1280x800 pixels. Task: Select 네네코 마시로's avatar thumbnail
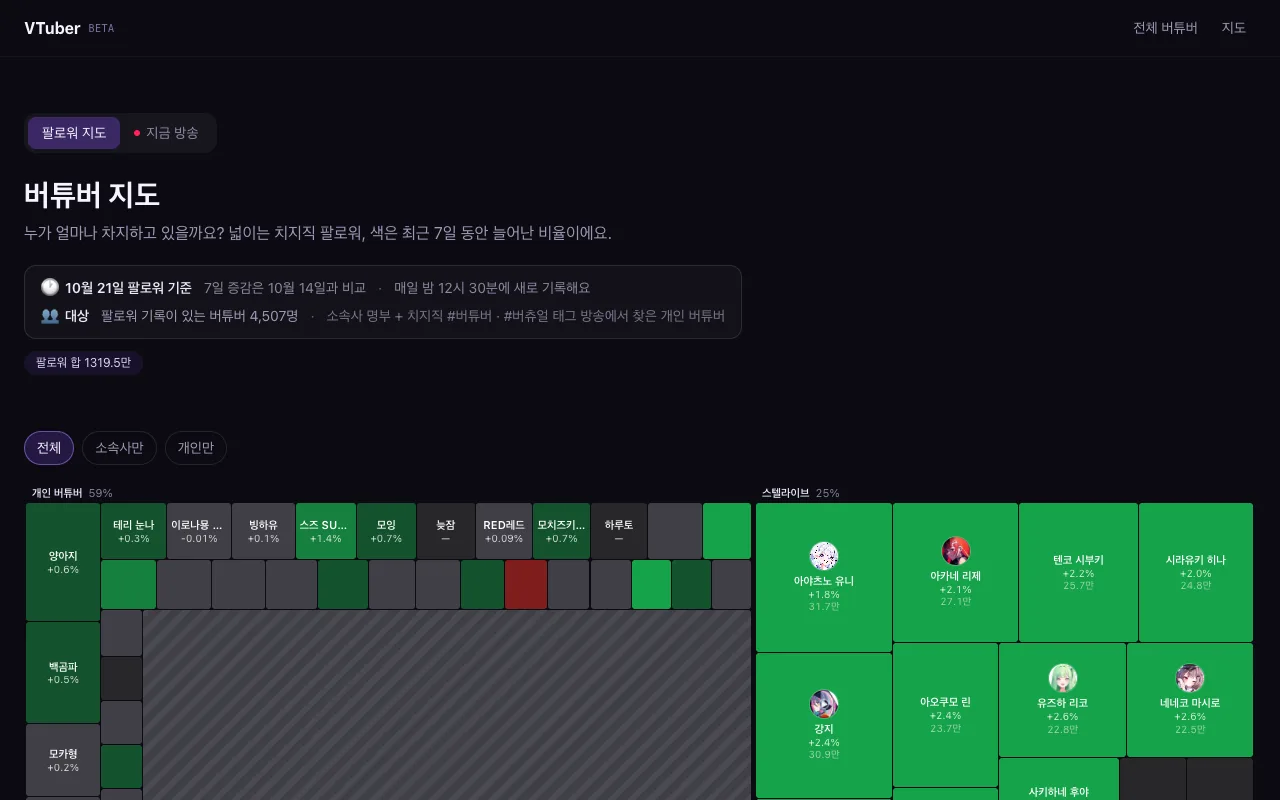(1190, 678)
